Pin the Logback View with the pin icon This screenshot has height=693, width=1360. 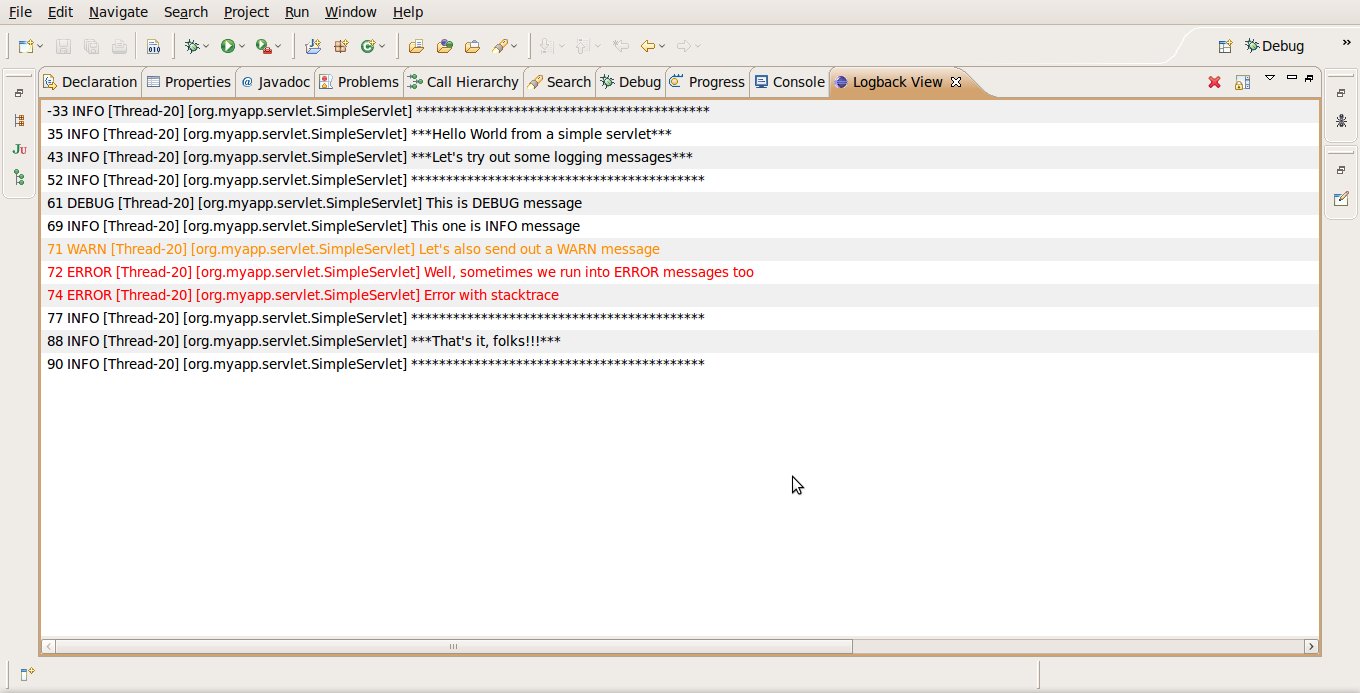point(1309,78)
